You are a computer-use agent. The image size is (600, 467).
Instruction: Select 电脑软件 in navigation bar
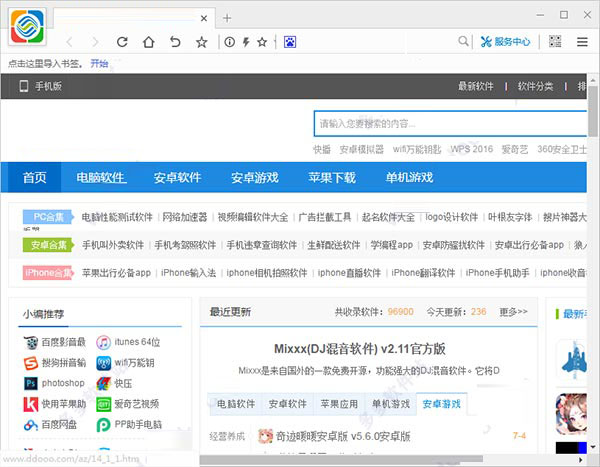click(101, 178)
